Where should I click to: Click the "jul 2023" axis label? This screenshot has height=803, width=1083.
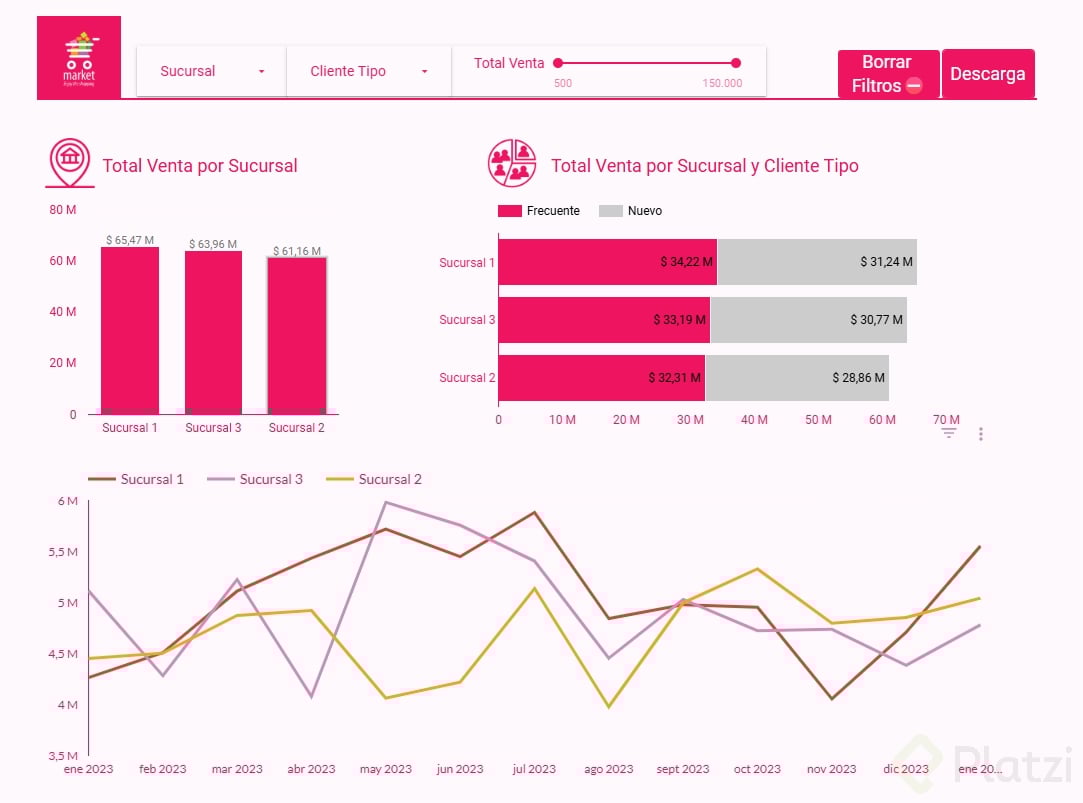[534, 769]
